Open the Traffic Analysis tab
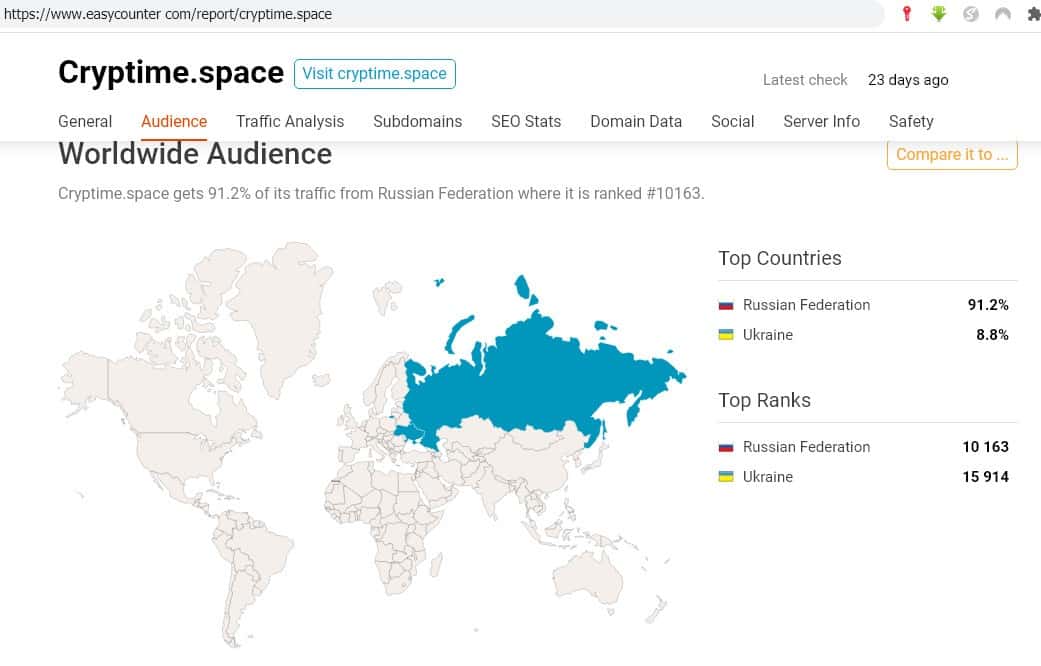 click(x=290, y=121)
